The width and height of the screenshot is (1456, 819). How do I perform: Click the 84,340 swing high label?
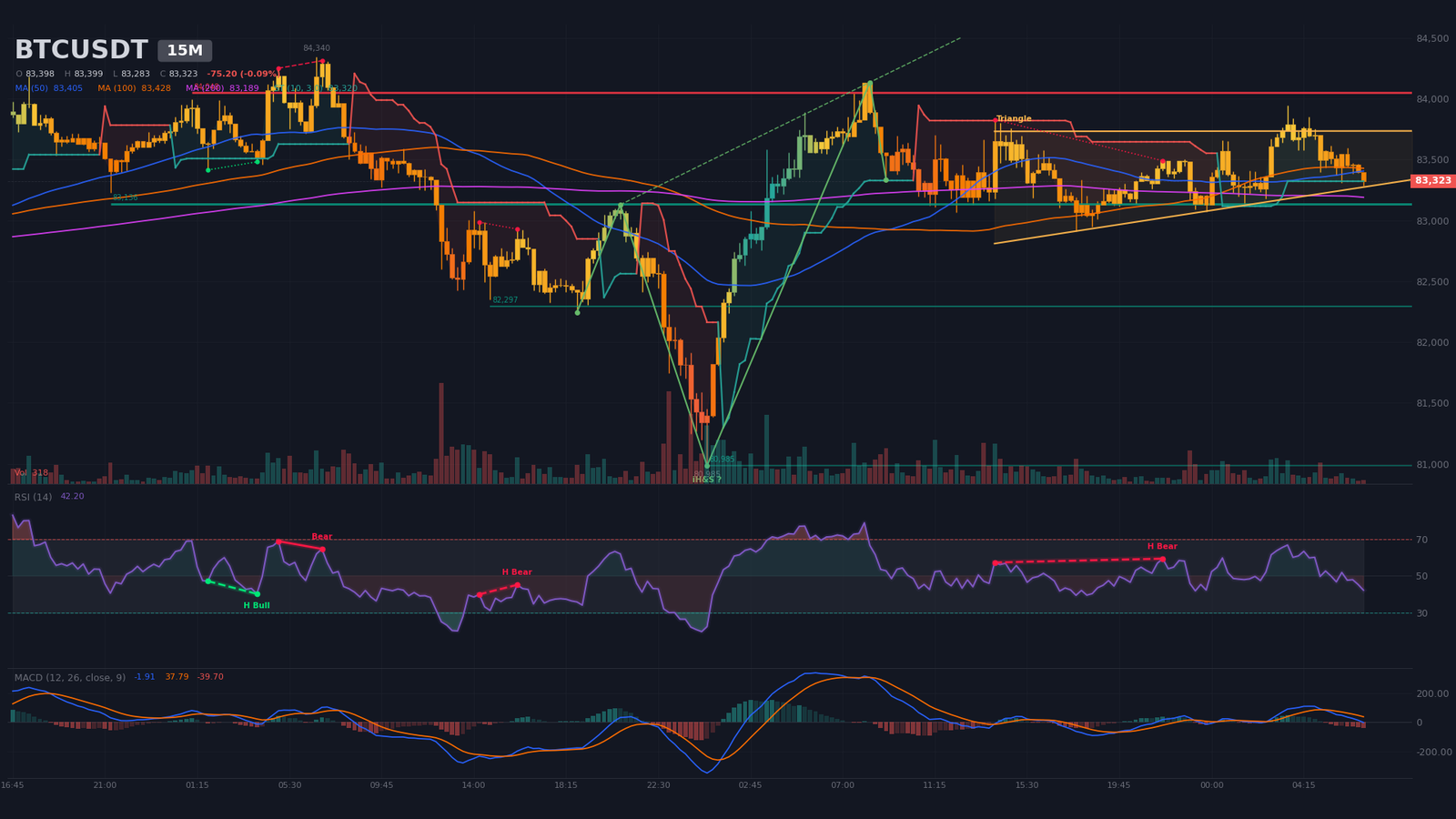coord(317,48)
